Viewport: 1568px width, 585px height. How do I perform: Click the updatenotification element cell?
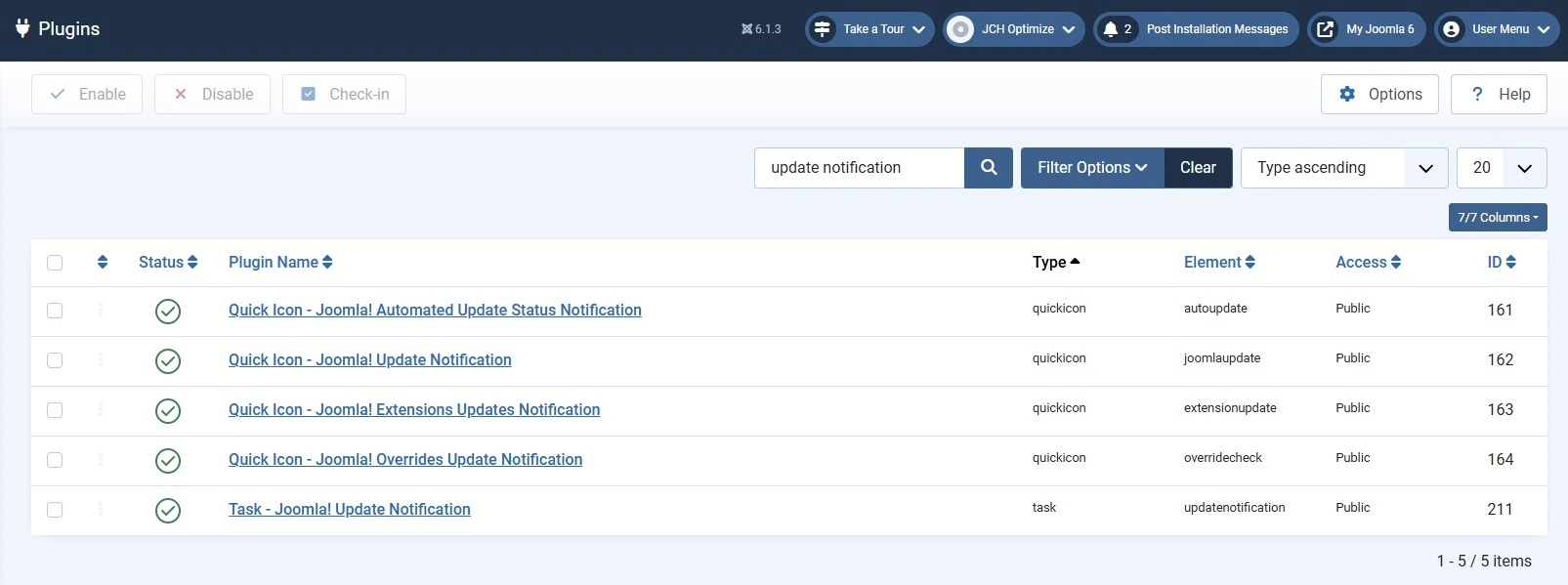[x=1235, y=508]
